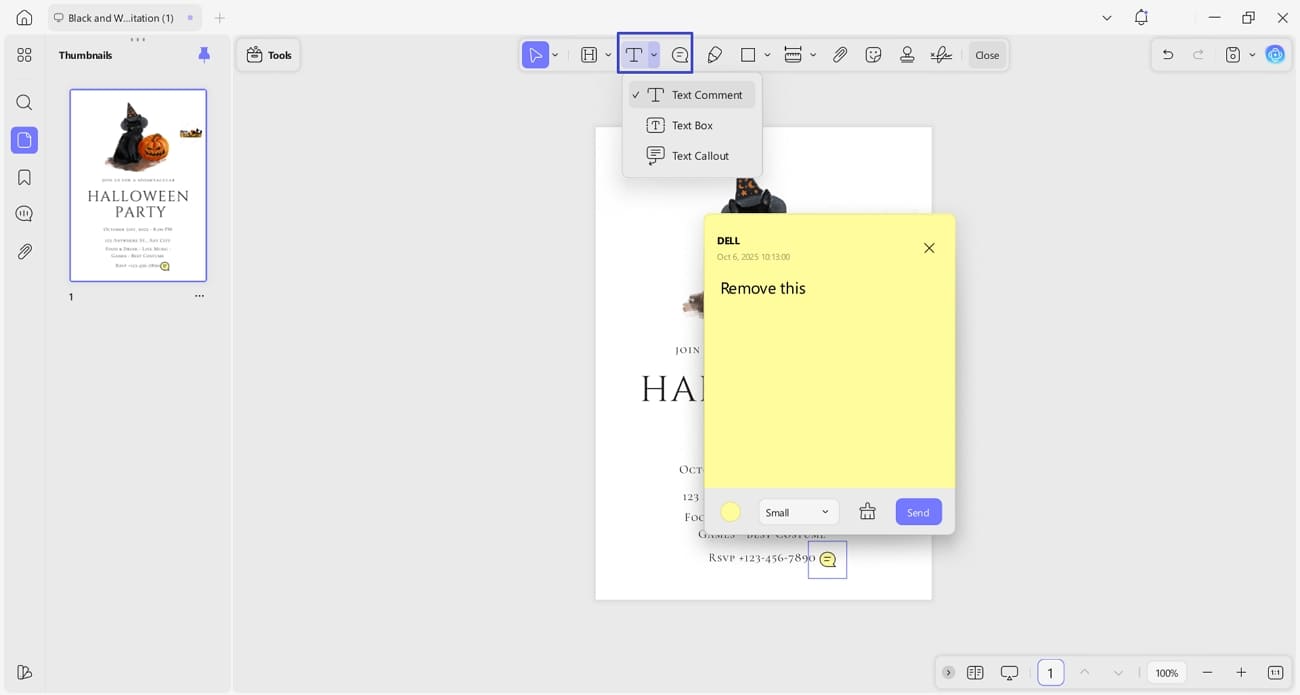Select Text Box from the open menu
Viewport: 1300px width, 695px height.
[691, 124]
